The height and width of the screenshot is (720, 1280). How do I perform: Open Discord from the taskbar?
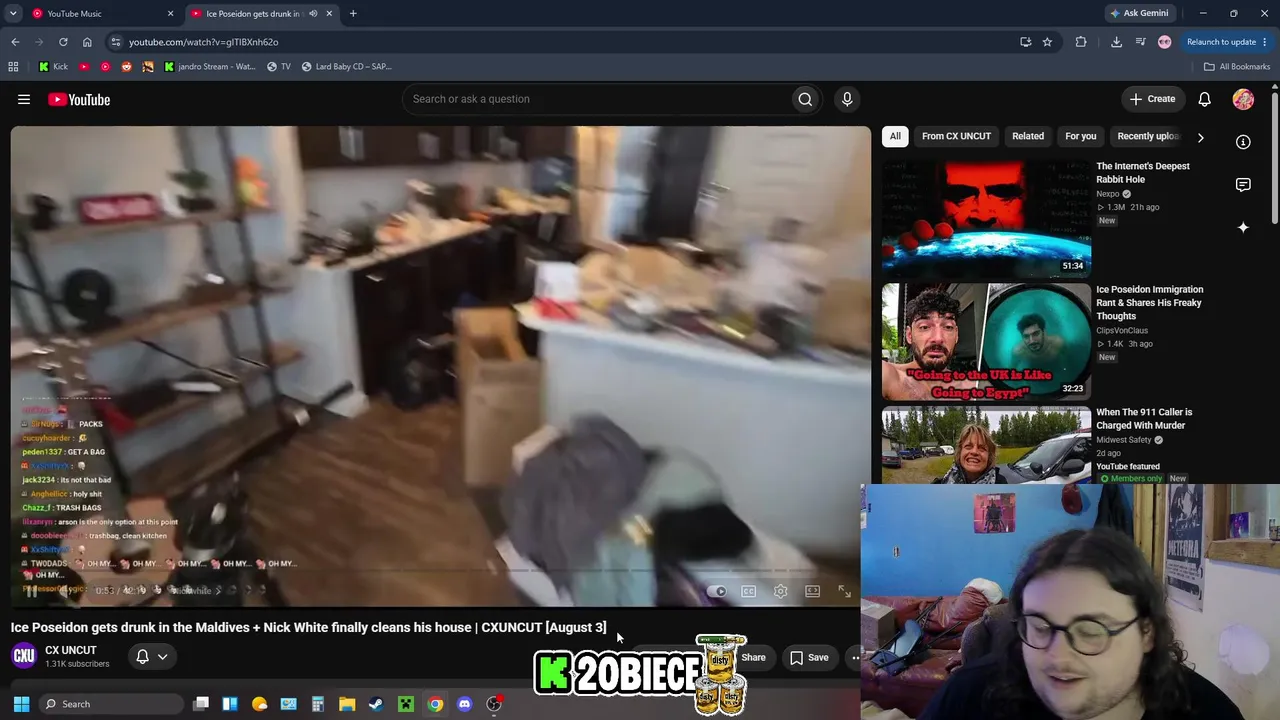[x=464, y=704]
